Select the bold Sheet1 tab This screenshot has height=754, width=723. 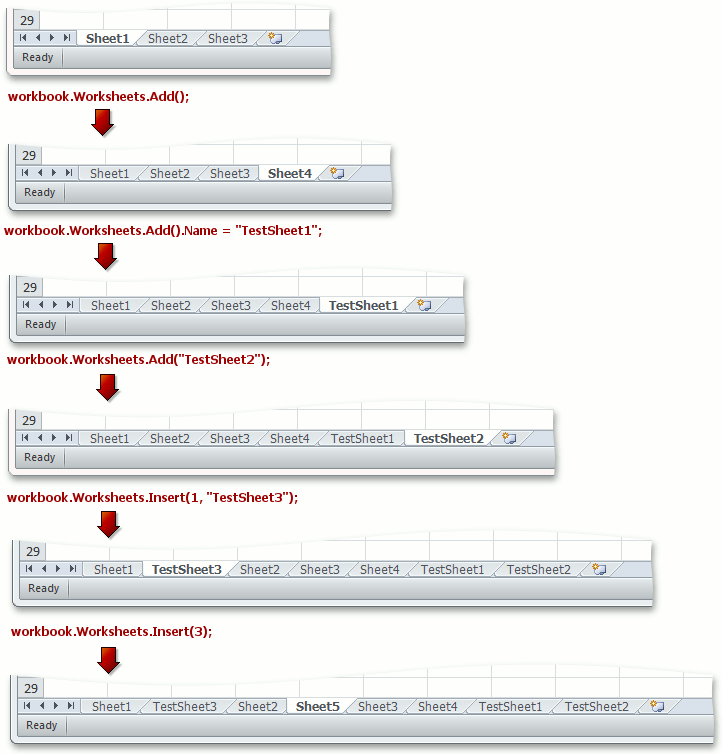tap(107, 38)
